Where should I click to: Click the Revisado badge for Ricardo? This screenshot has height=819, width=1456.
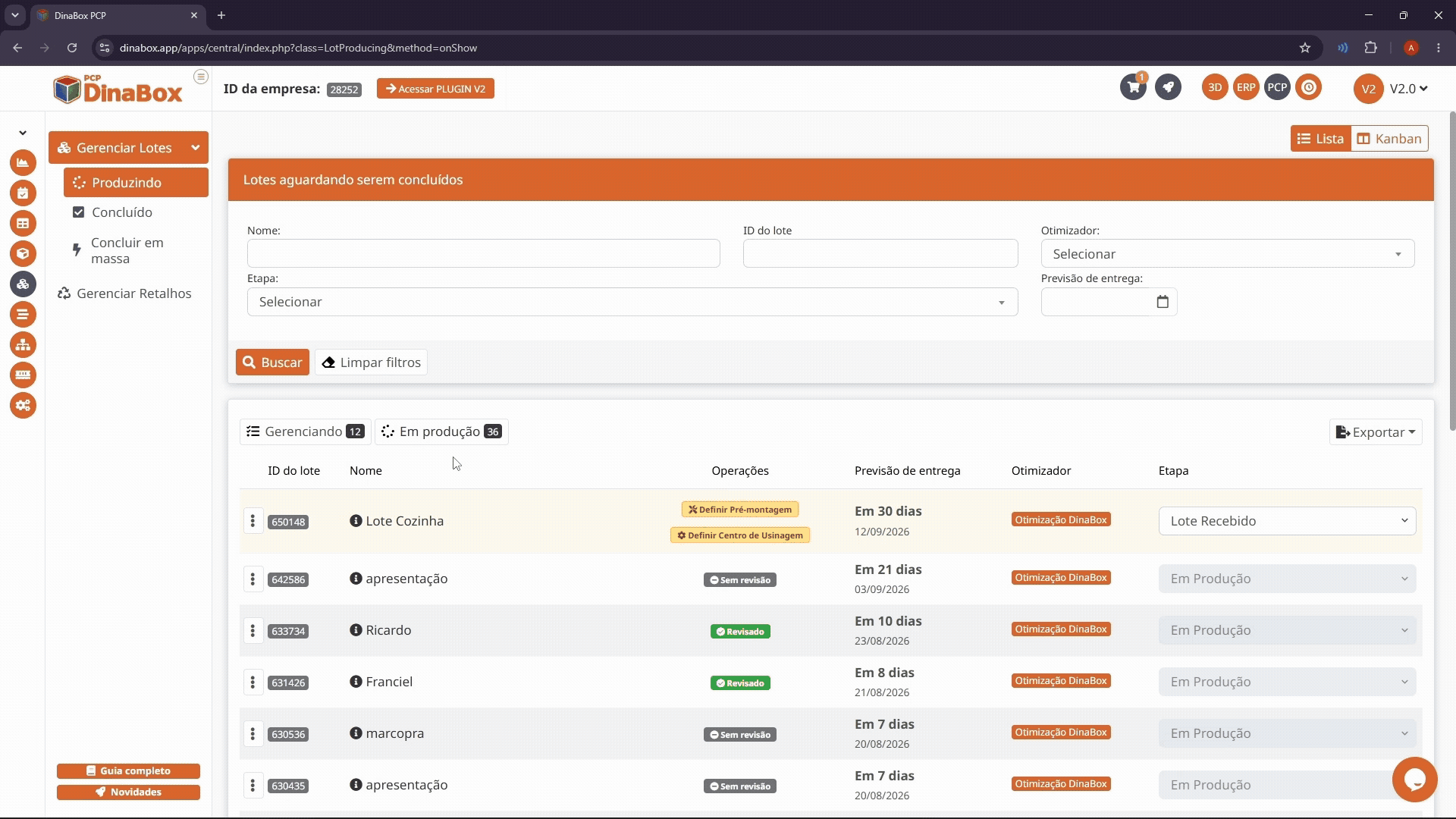point(740,631)
